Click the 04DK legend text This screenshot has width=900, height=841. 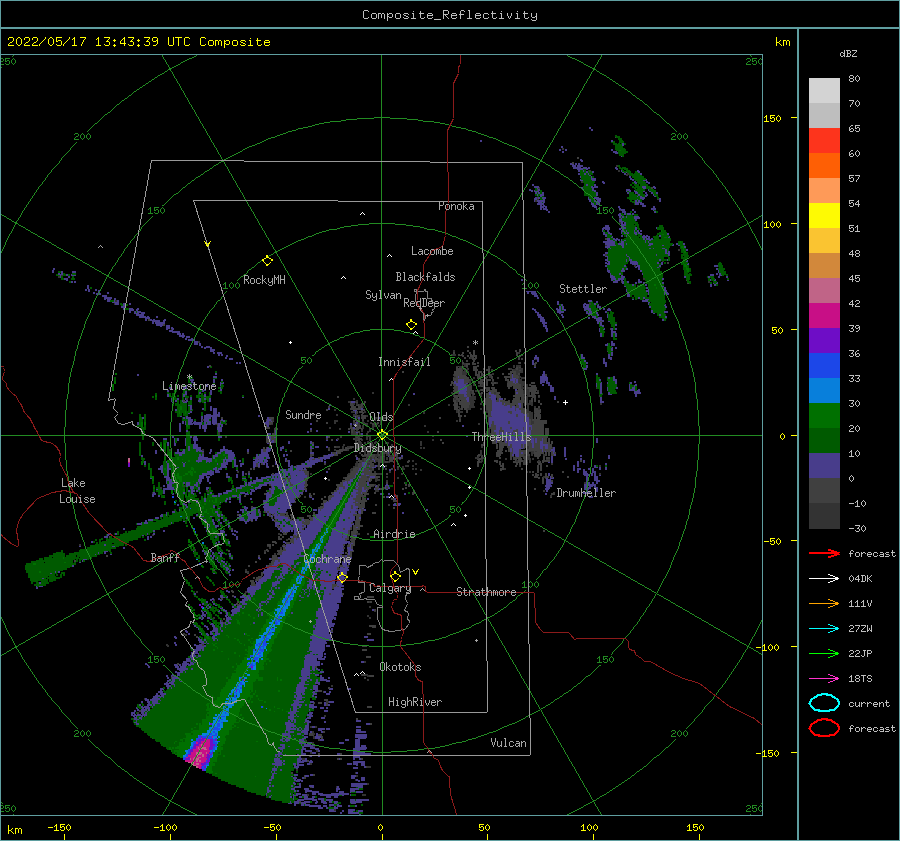pos(860,578)
